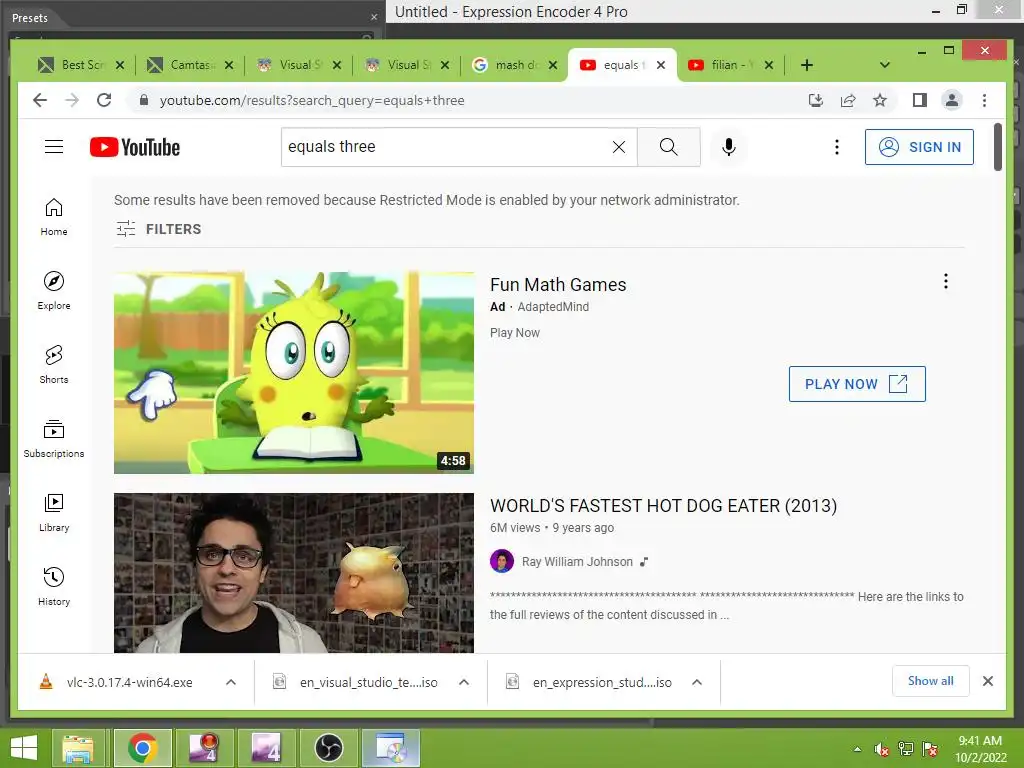Open the tab search dropdown arrow
This screenshot has width=1024, height=768.
(x=885, y=65)
